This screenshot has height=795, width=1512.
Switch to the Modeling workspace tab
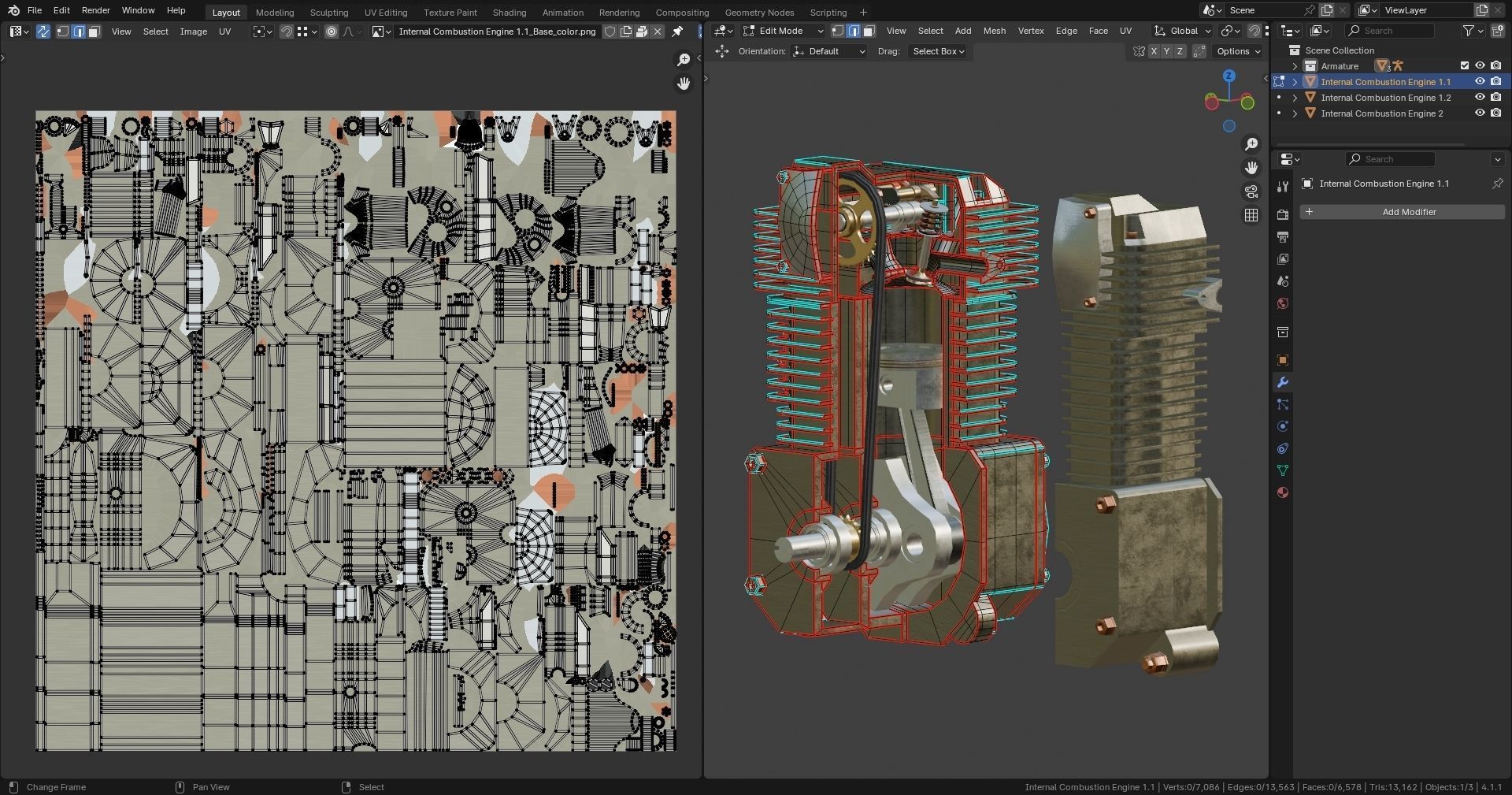point(275,12)
